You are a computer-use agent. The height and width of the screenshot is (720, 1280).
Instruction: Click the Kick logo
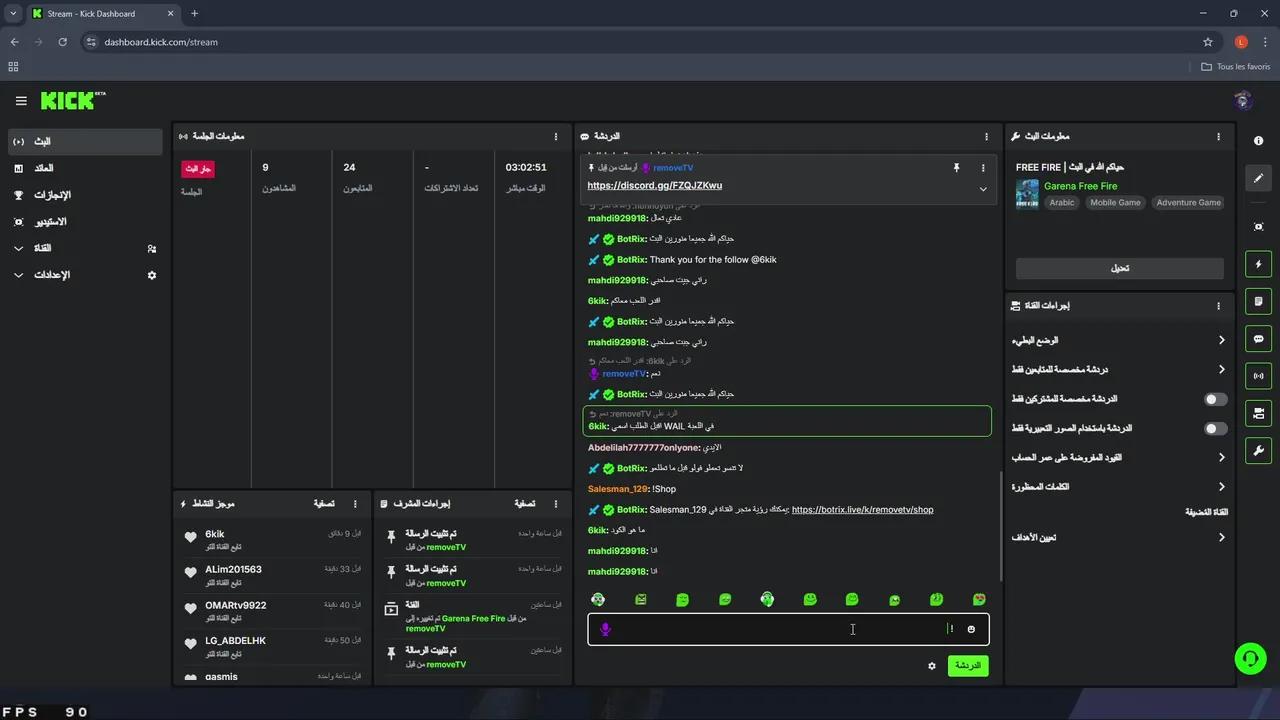pyautogui.click(x=73, y=101)
